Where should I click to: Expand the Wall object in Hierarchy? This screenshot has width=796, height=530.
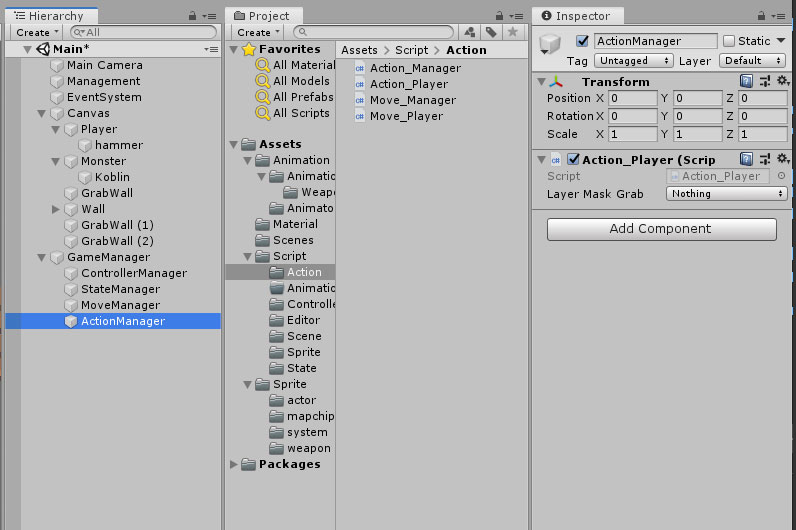[x=56, y=209]
